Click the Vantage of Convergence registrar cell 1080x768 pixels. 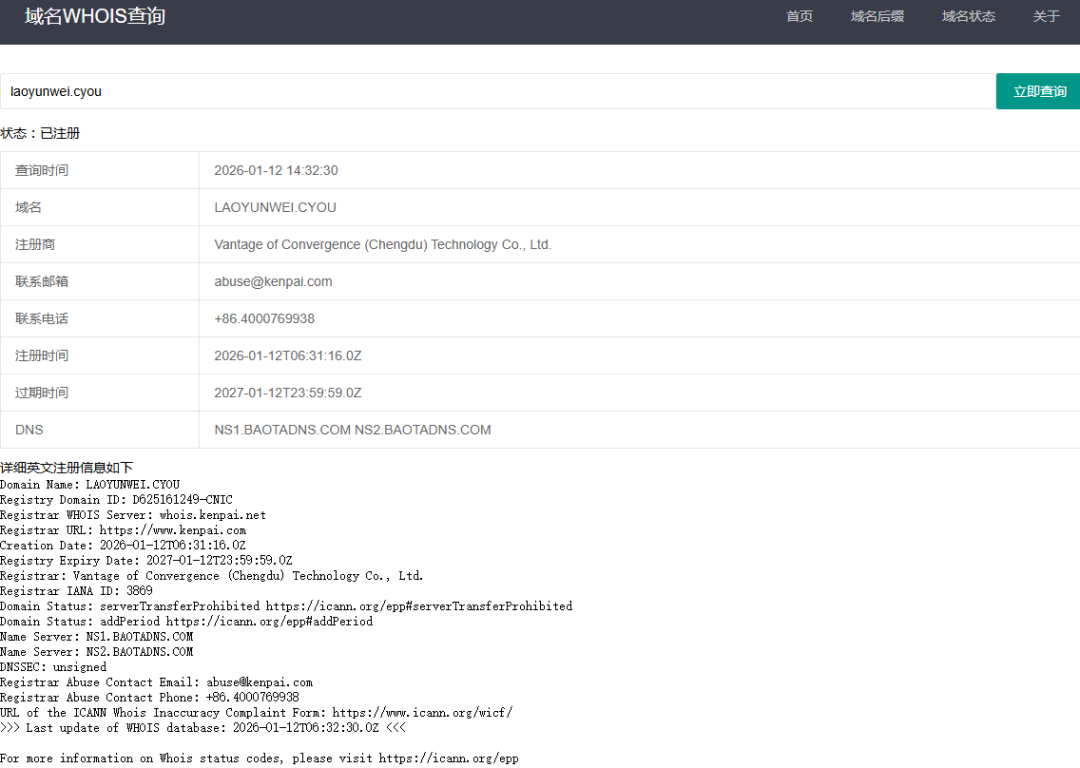click(382, 245)
